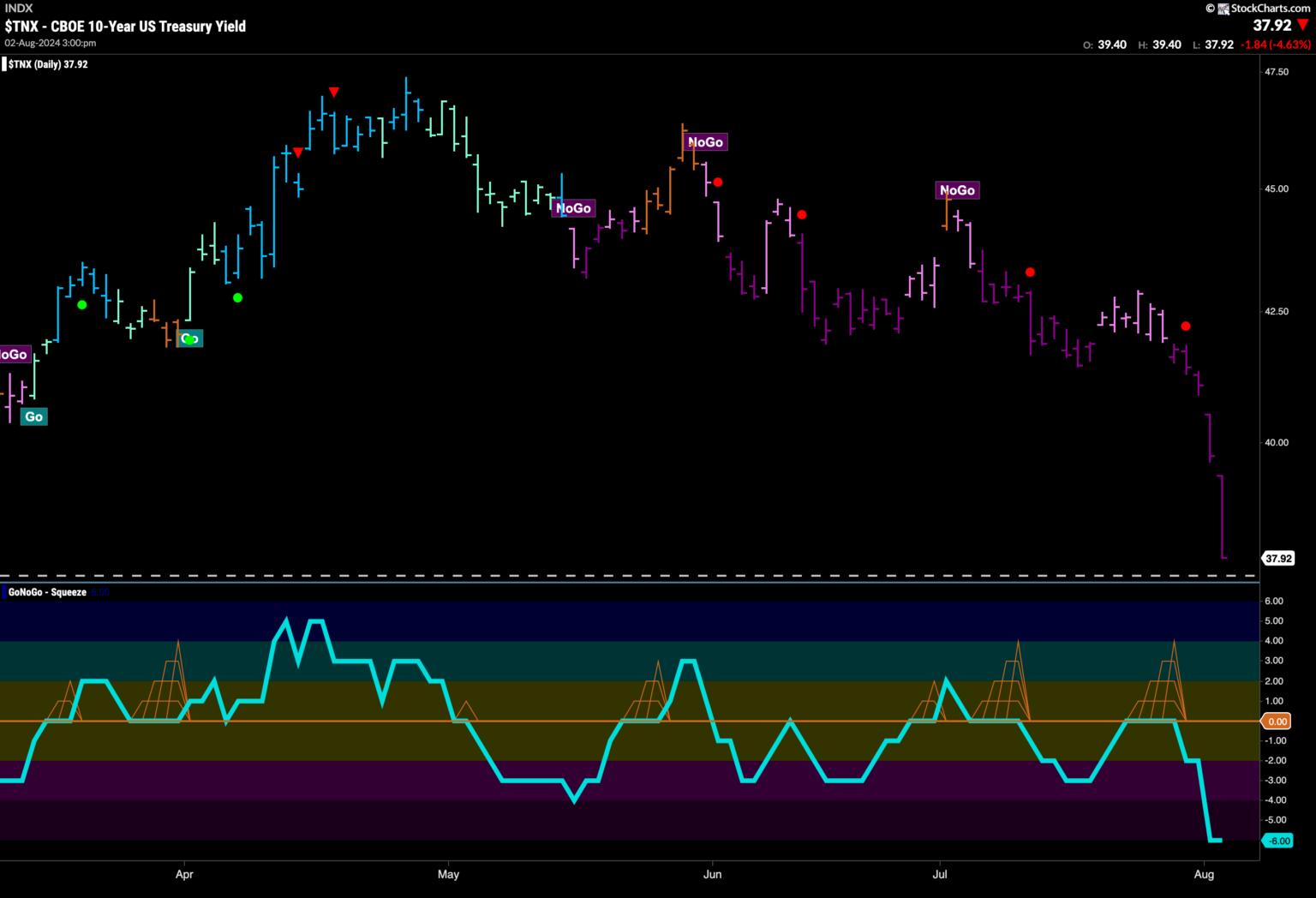1316x898 pixels.
Task: Select the red dot in mid-June
Action: (x=802, y=214)
